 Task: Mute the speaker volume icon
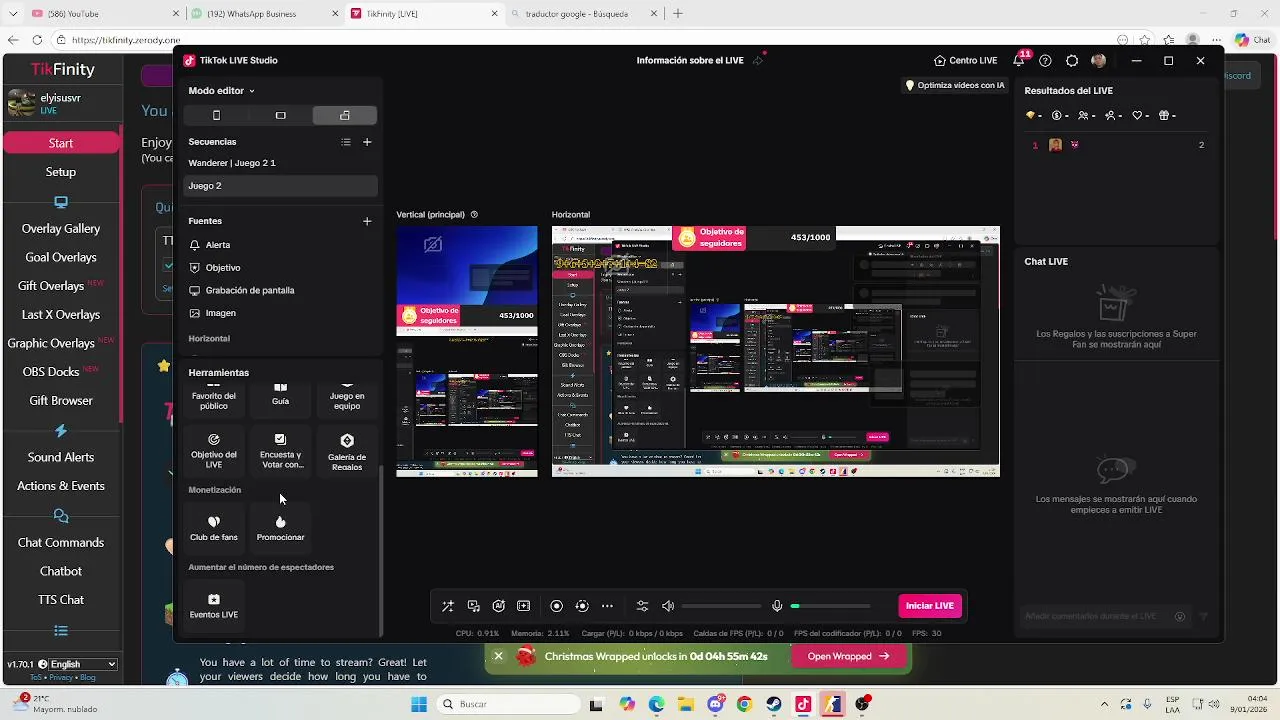pos(668,606)
